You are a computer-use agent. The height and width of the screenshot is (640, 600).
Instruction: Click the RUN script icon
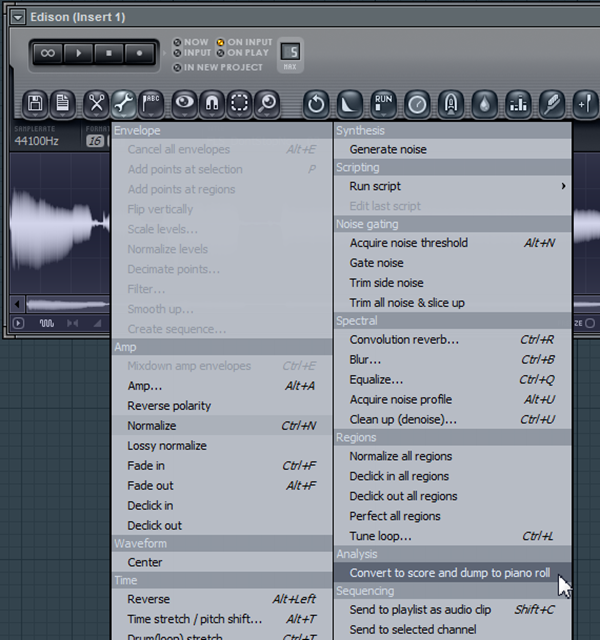point(383,102)
